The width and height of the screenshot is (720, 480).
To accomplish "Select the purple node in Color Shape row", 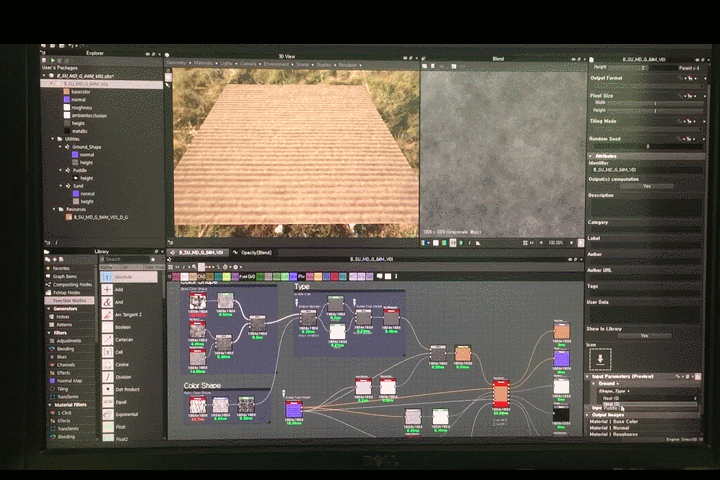I will (x=294, y=410).
